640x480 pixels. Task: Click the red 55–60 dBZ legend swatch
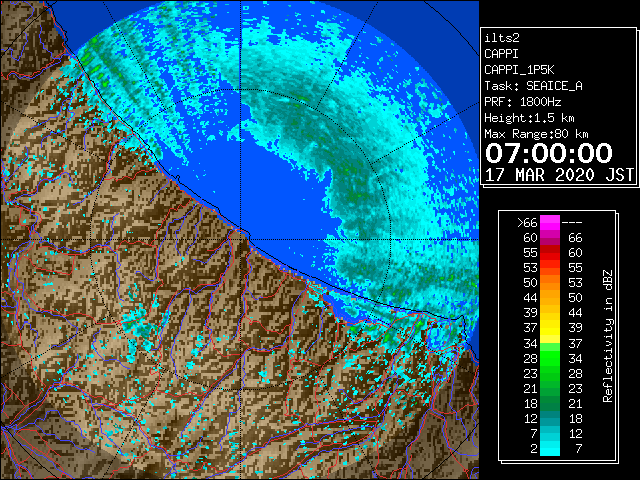coord(550,253)
